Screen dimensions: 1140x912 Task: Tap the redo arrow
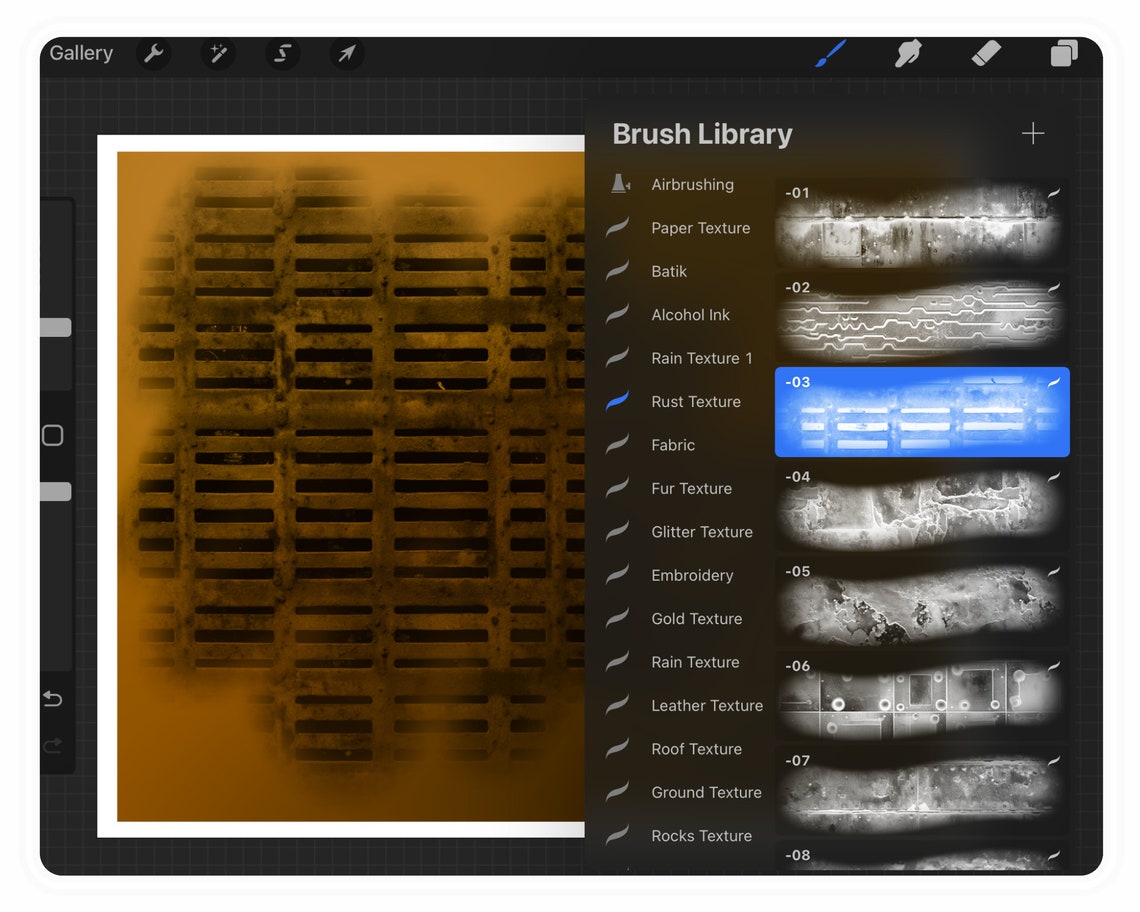(x=52, y=746)
